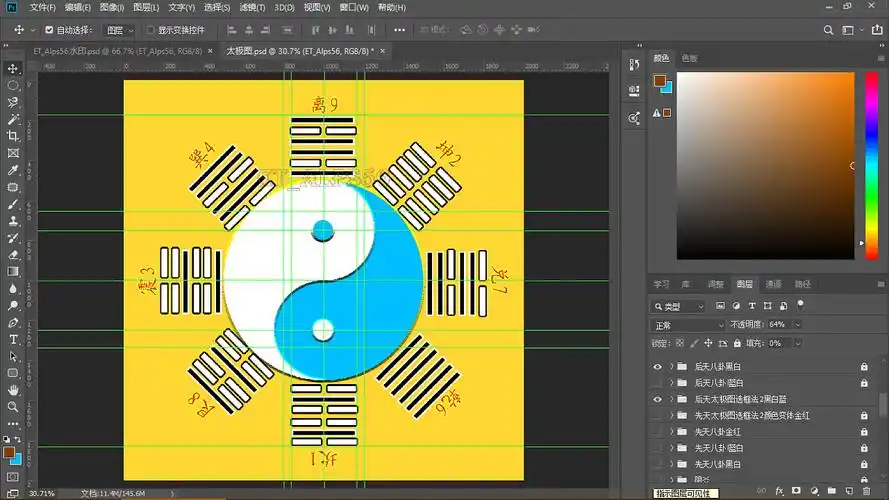The height and width of the screenshot is (500, 889).
Task: Click the foreground brown color swatch
Action: pos(10,452)
